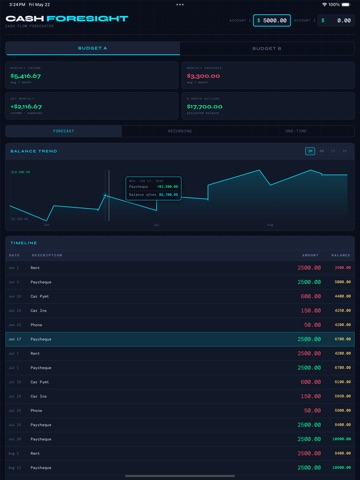
Task: Tap the Paycheque tooltip on the chart
Action: pos(154,188)
